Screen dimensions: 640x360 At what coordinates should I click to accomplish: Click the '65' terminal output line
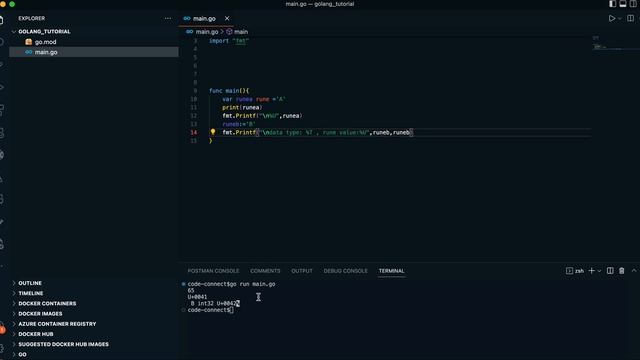click(191, 291)
